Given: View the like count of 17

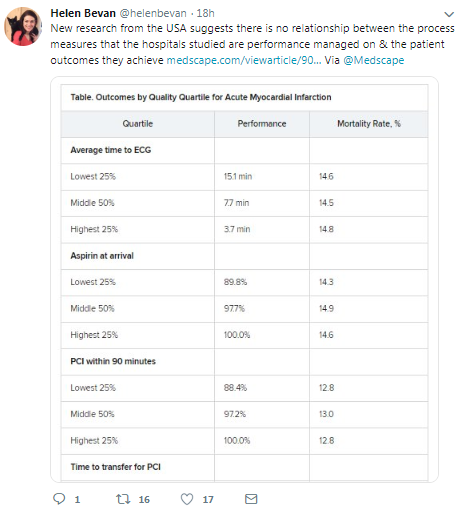Looking at the screenshot, I should 208,499.
